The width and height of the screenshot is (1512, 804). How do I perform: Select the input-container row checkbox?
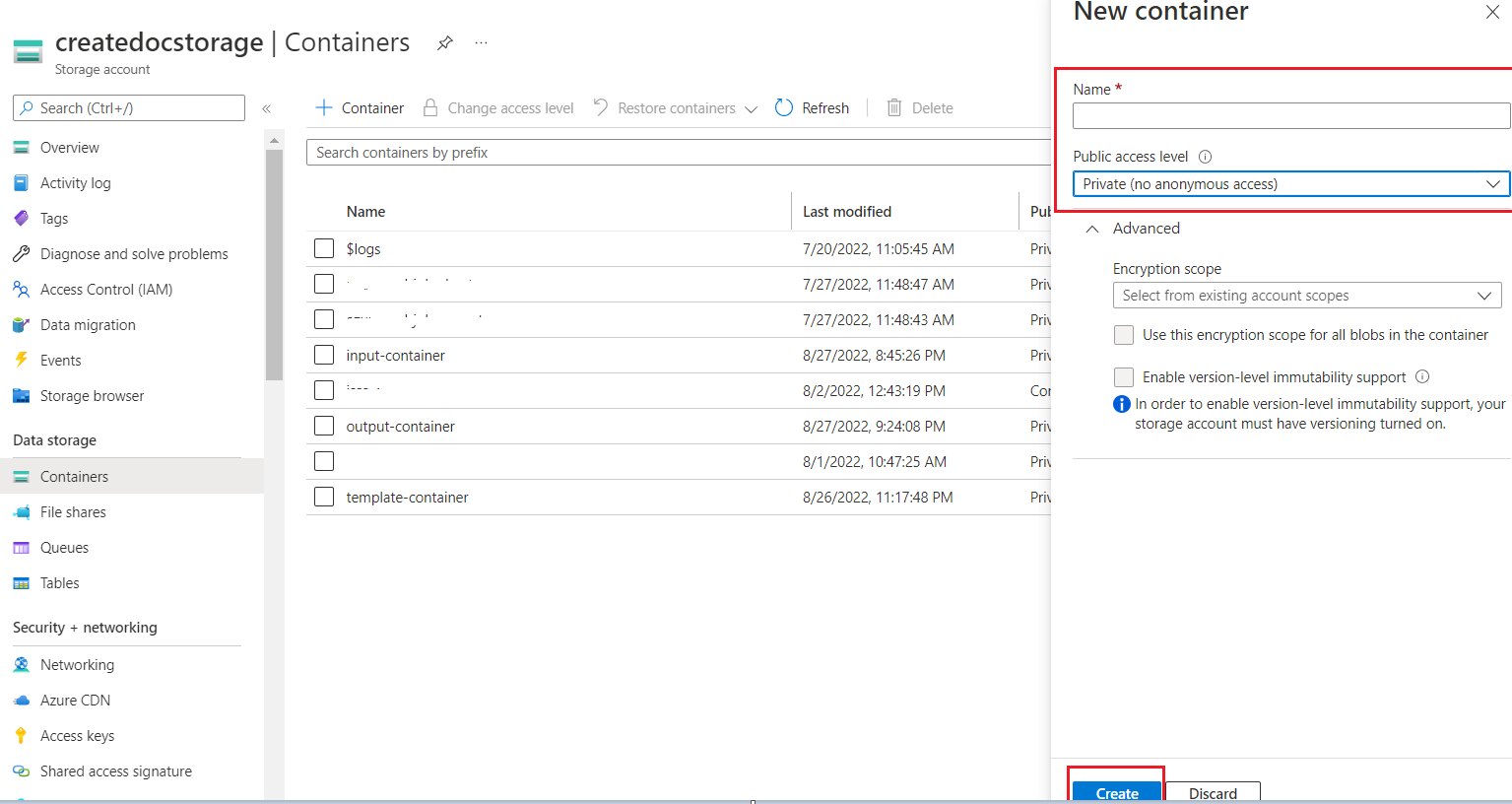[324, 355]
